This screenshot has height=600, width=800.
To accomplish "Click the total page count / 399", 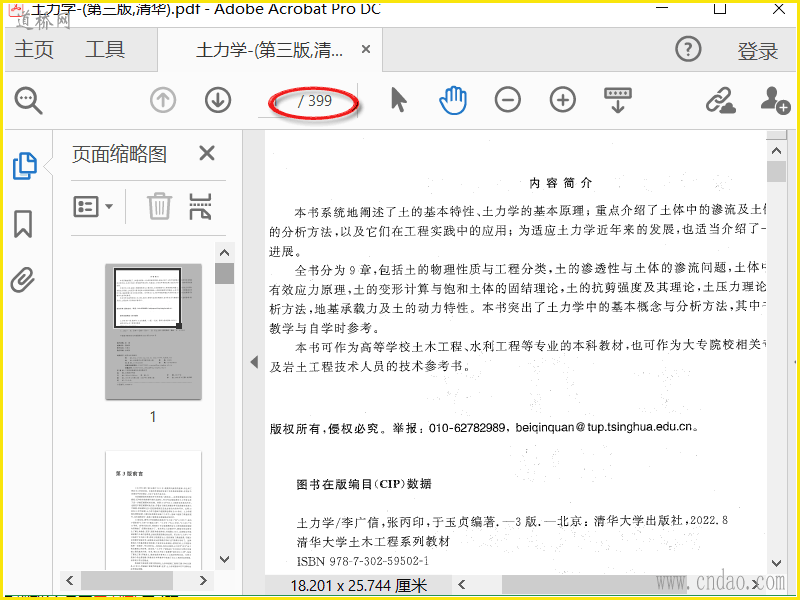I will [x=315, y=101].
